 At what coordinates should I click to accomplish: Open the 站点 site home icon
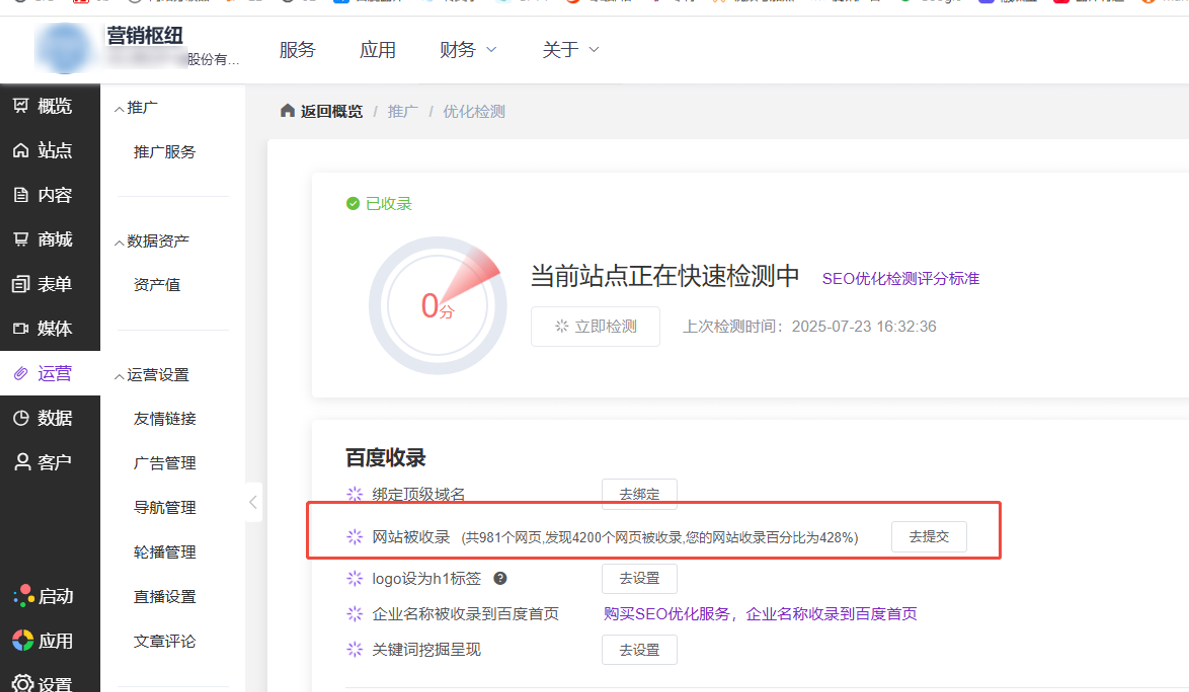click(21, 150)
